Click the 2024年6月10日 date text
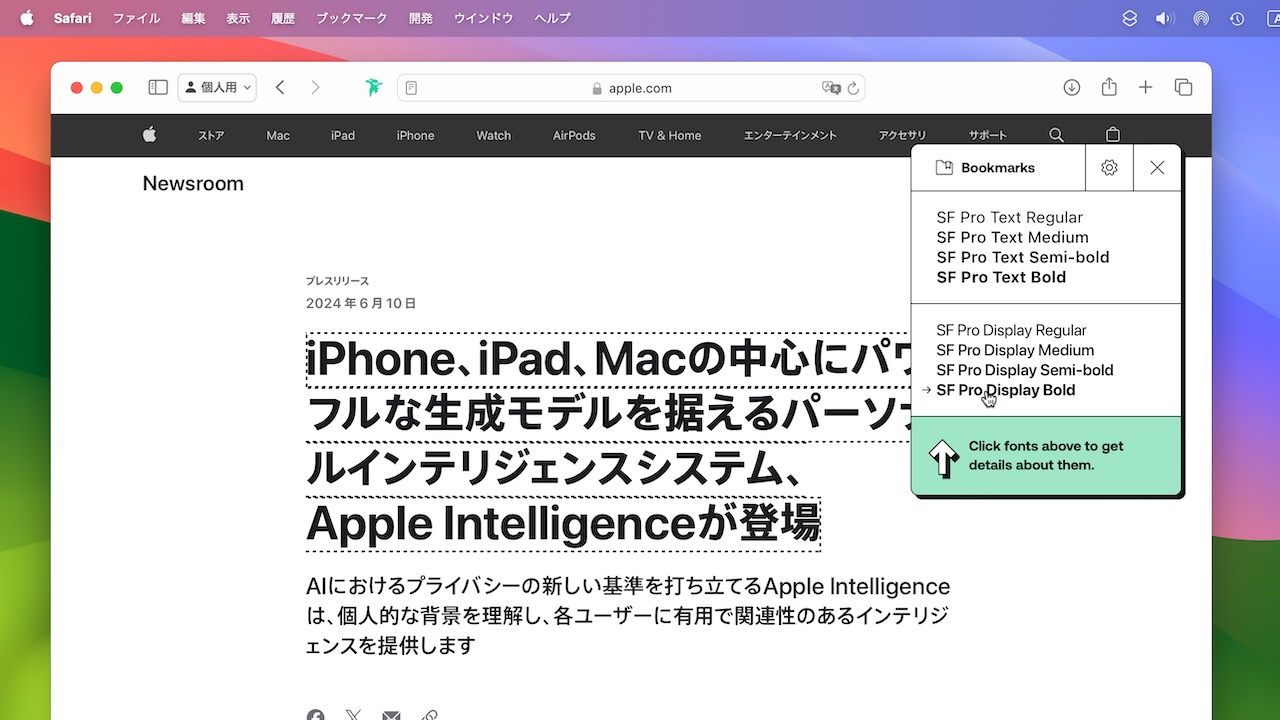Screen dimensions: 1280x720 [x=361, y=303]
